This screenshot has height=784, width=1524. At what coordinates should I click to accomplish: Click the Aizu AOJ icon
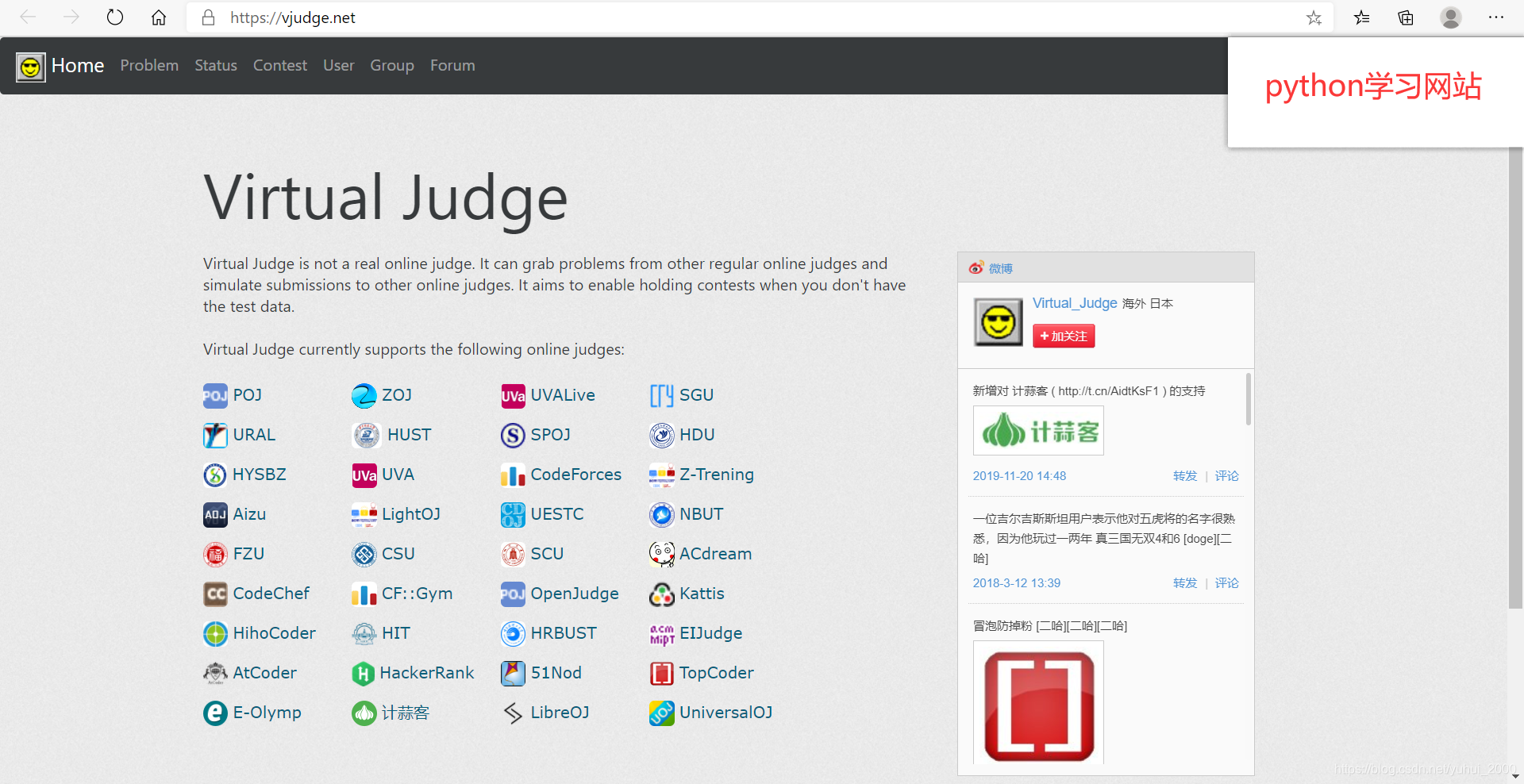click(x=215, y=514)
